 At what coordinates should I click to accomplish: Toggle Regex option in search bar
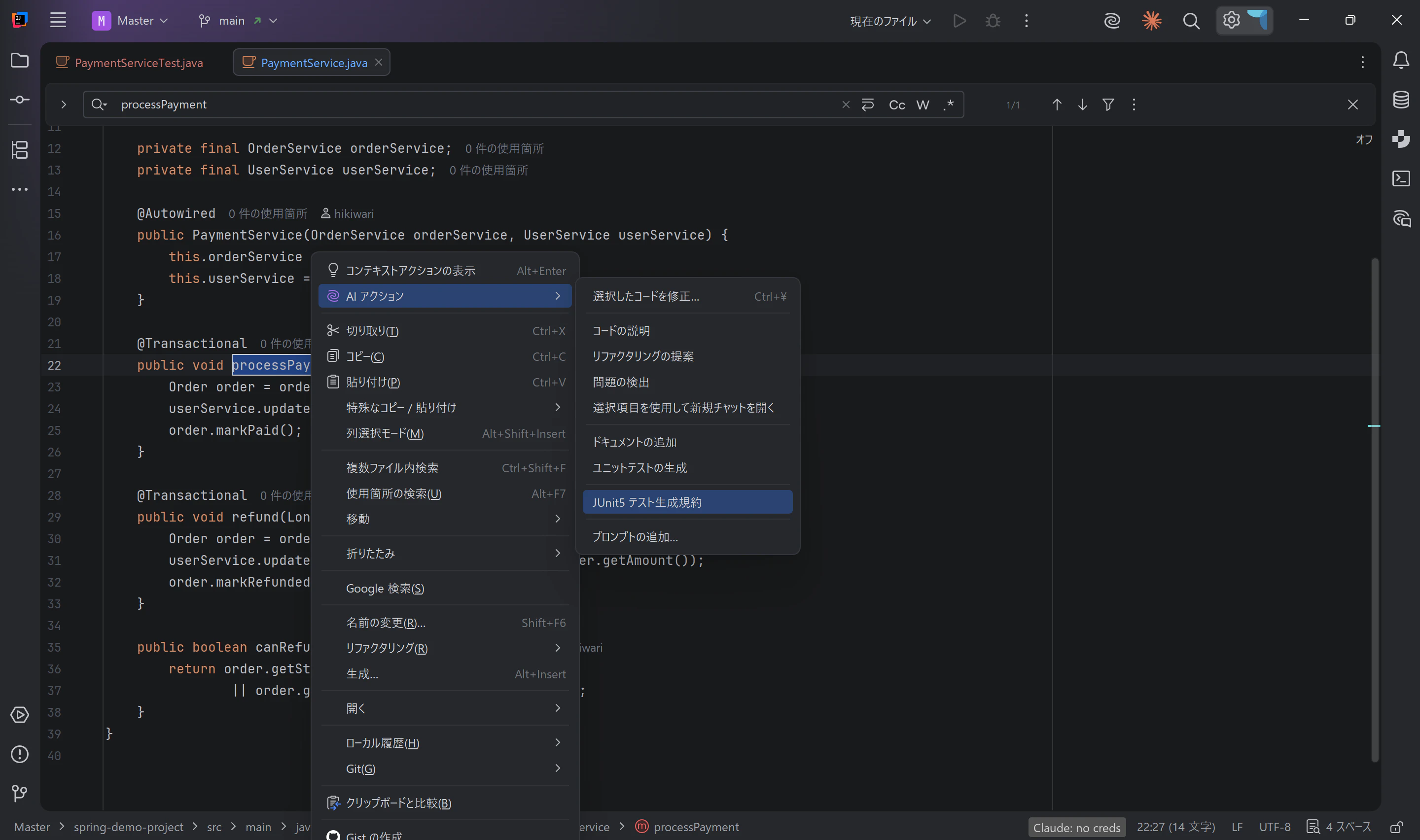click(x=949, y=105)
